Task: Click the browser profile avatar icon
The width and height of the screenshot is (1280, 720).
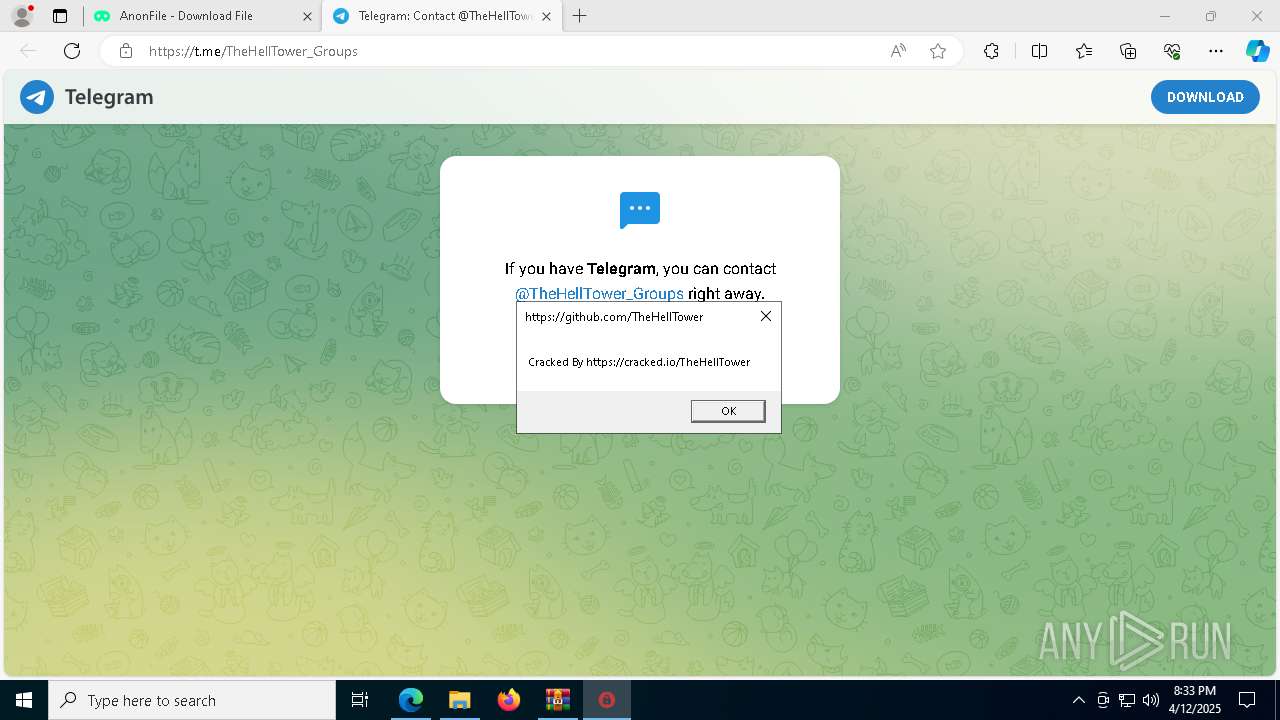Action: coord(22,16)
